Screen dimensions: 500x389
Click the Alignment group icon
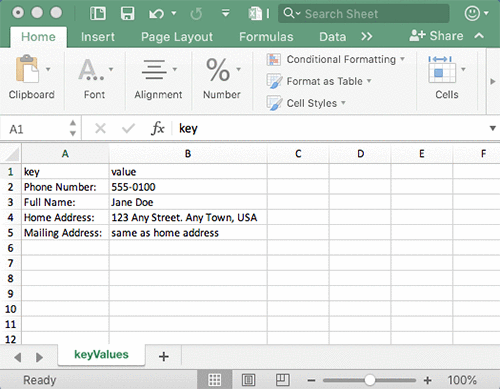tap(154, 69)
